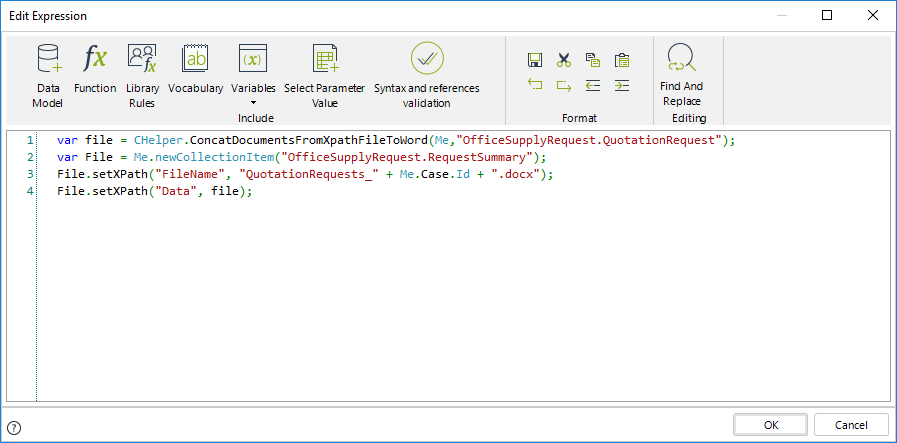Click the Select Parameter Value tool

pyautogui.click(x=324, y=76)
